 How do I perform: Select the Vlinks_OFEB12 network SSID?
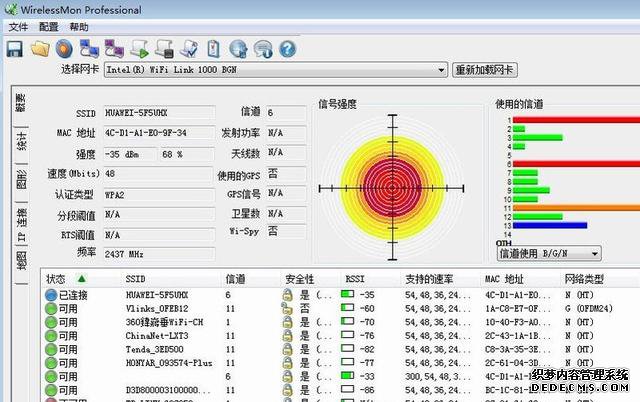(157, 309)
